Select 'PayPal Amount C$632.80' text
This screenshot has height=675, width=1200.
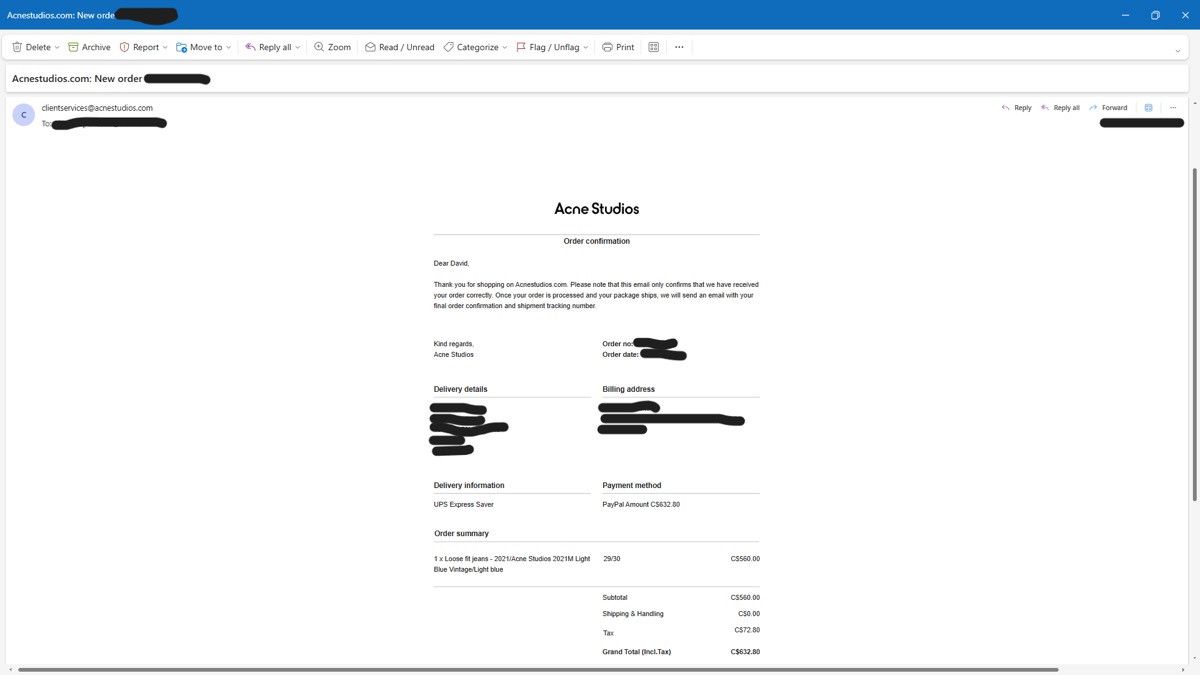[641, 505]
